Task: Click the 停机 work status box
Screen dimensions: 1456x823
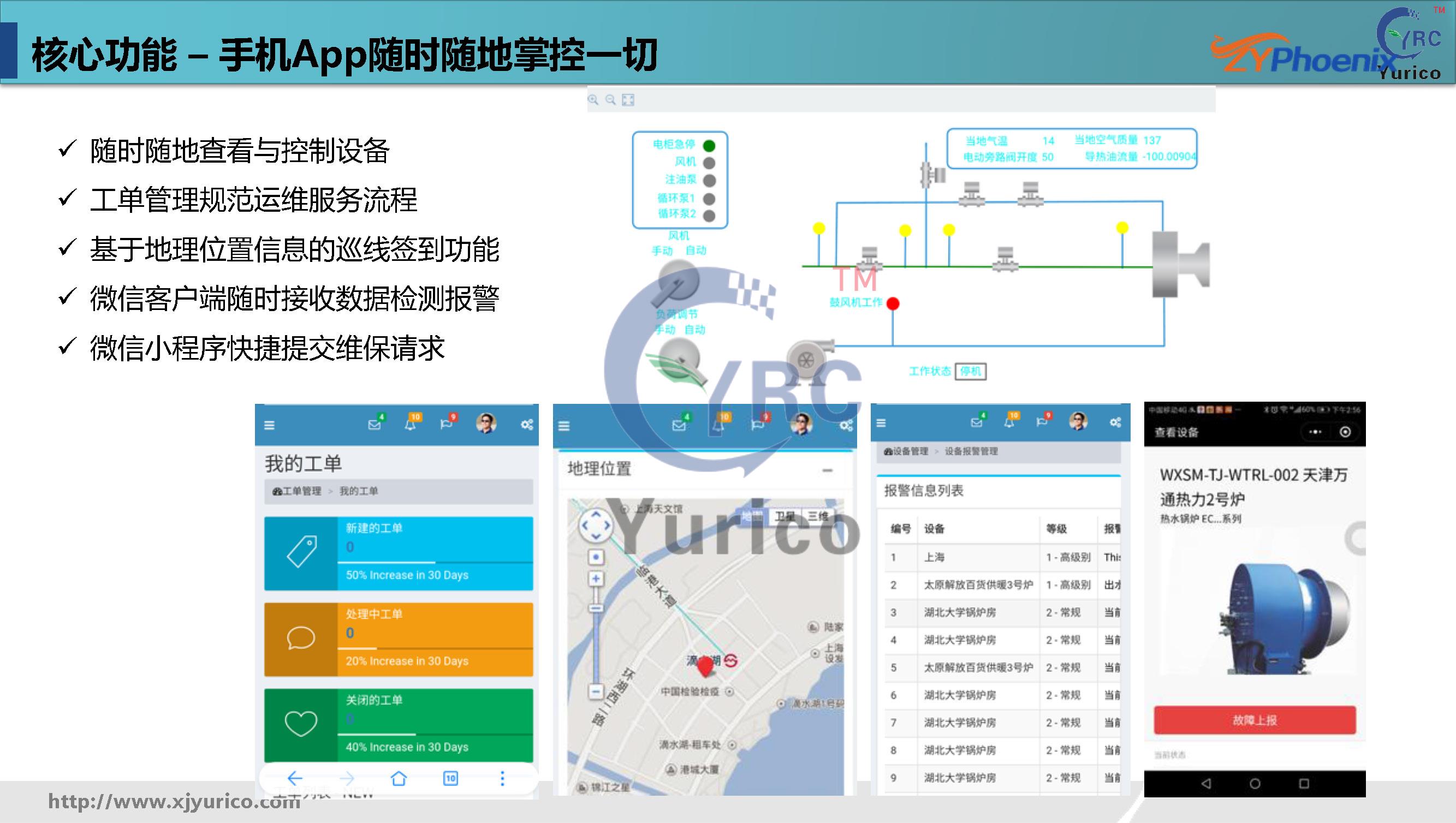Action: pyautogui.click(x=971, y=371)
